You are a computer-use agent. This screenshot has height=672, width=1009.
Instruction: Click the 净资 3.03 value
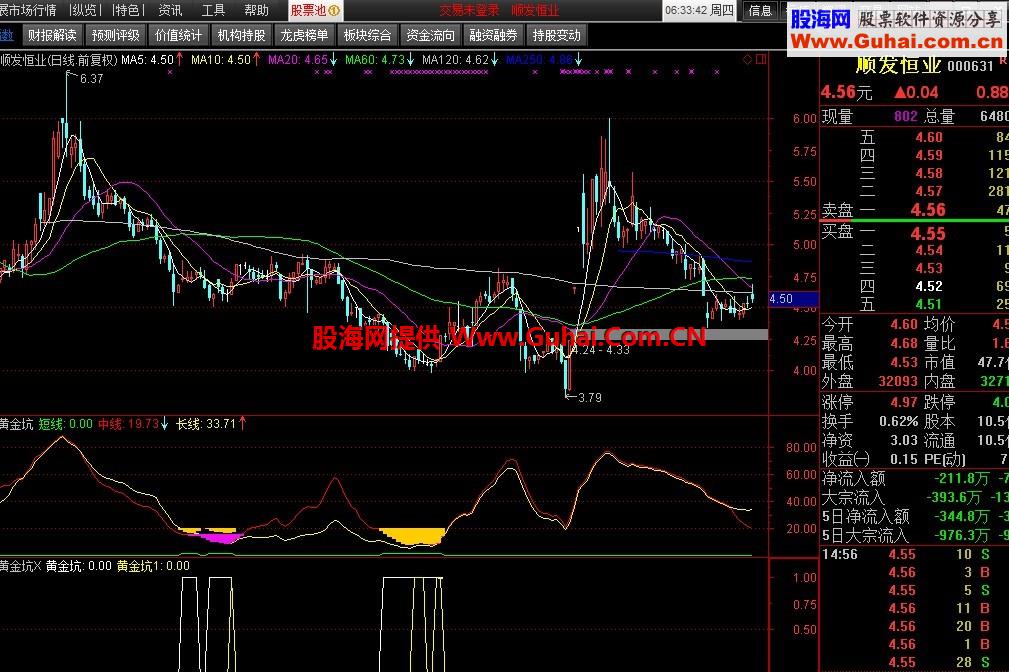coord(904,440)
